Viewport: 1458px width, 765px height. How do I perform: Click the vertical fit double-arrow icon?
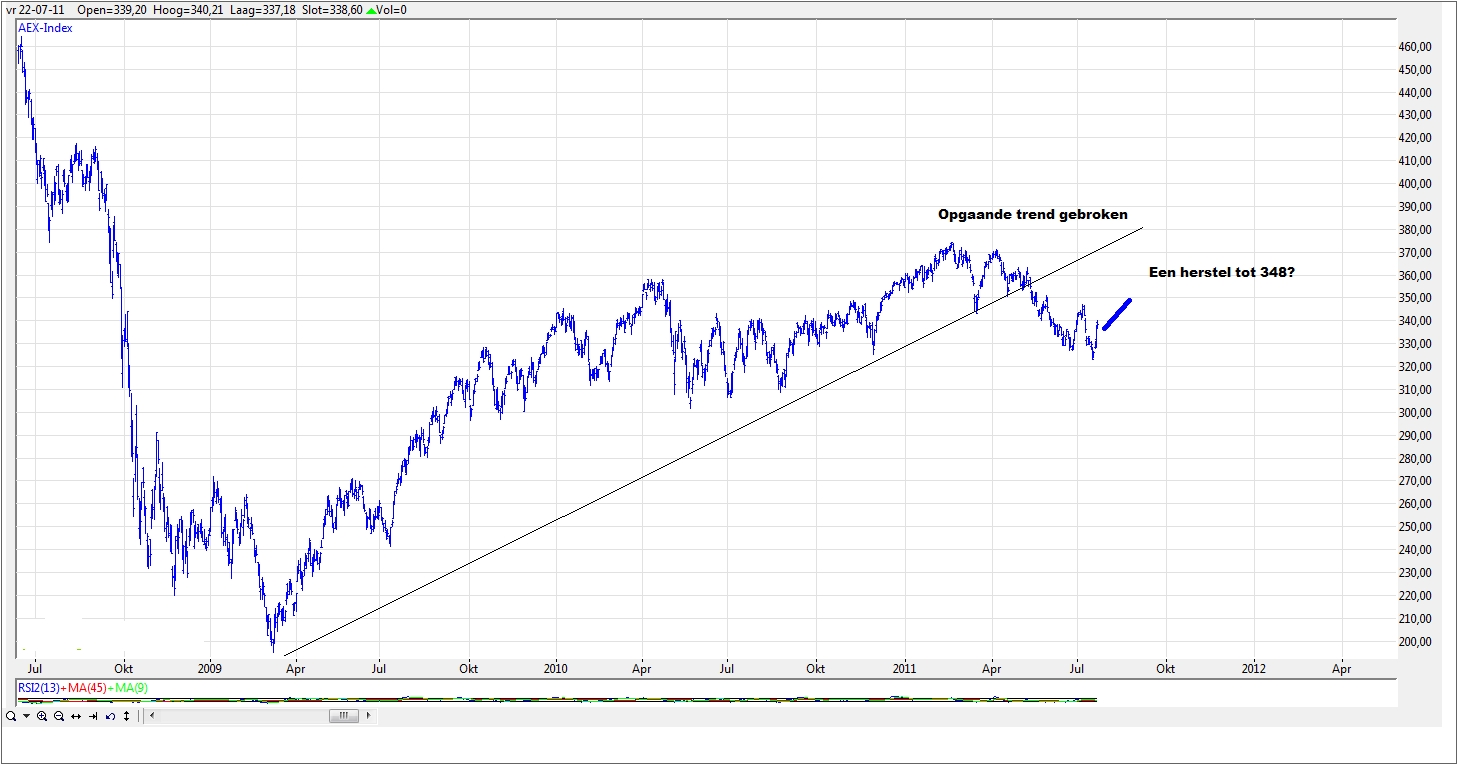click(x=126, y=716)
